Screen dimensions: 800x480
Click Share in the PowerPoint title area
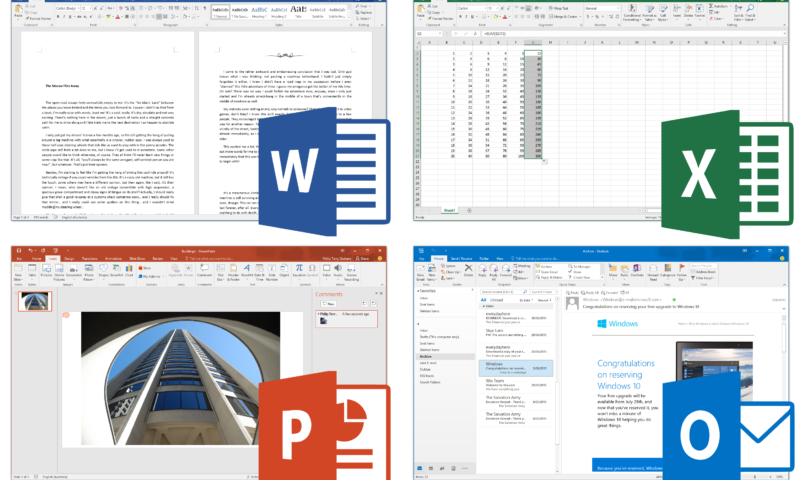pyautogui.click(x=365, y=259)
